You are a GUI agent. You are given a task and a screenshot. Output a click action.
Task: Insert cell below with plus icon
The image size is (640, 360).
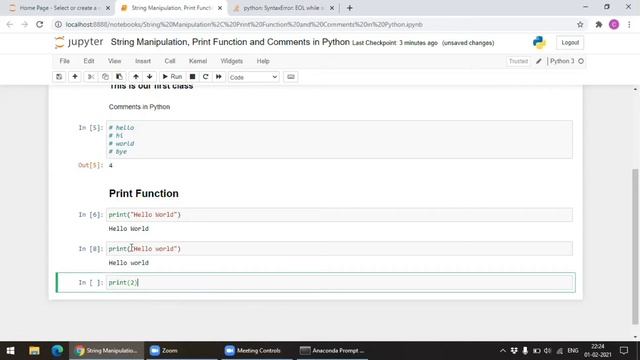point(75,77)
